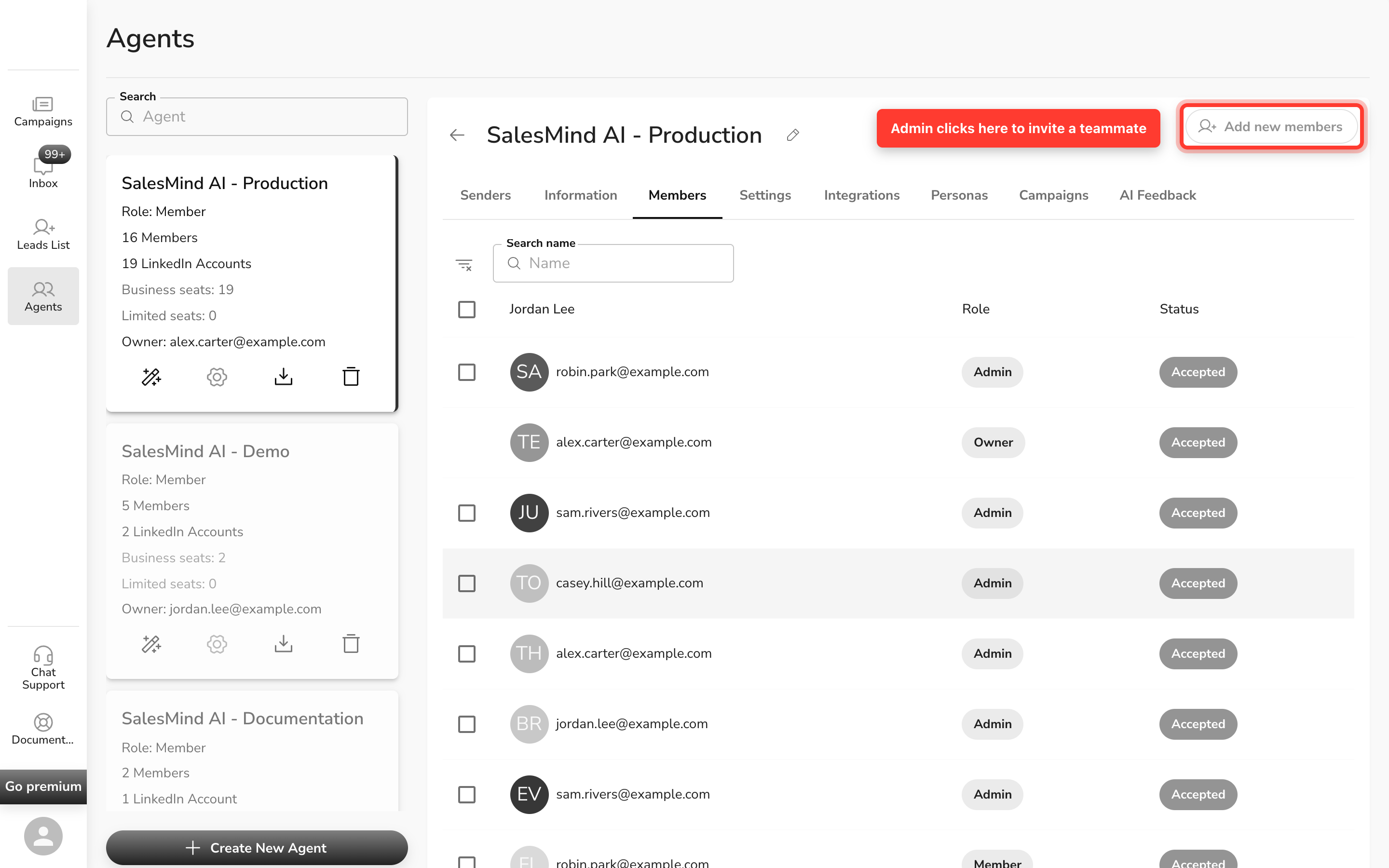Clear filters icon next to Search name
The height and width of the screenshot is (868, 1389).
coord(464,265)
